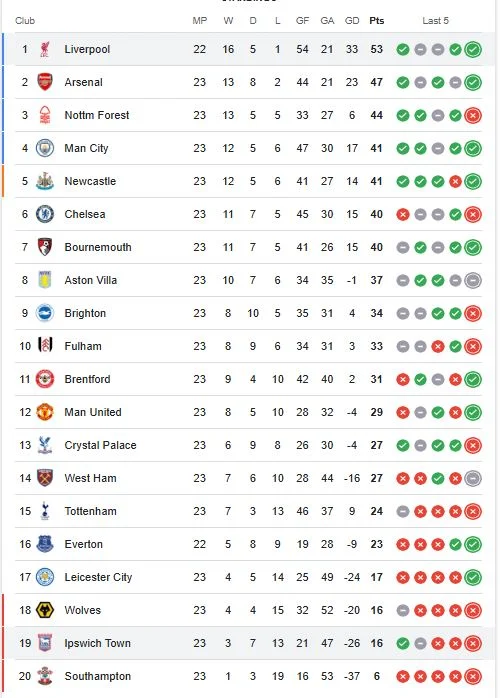Click the Tottenham cockerel crest
The width and height of the screenshot is (500, 698).
click(45, 511)
